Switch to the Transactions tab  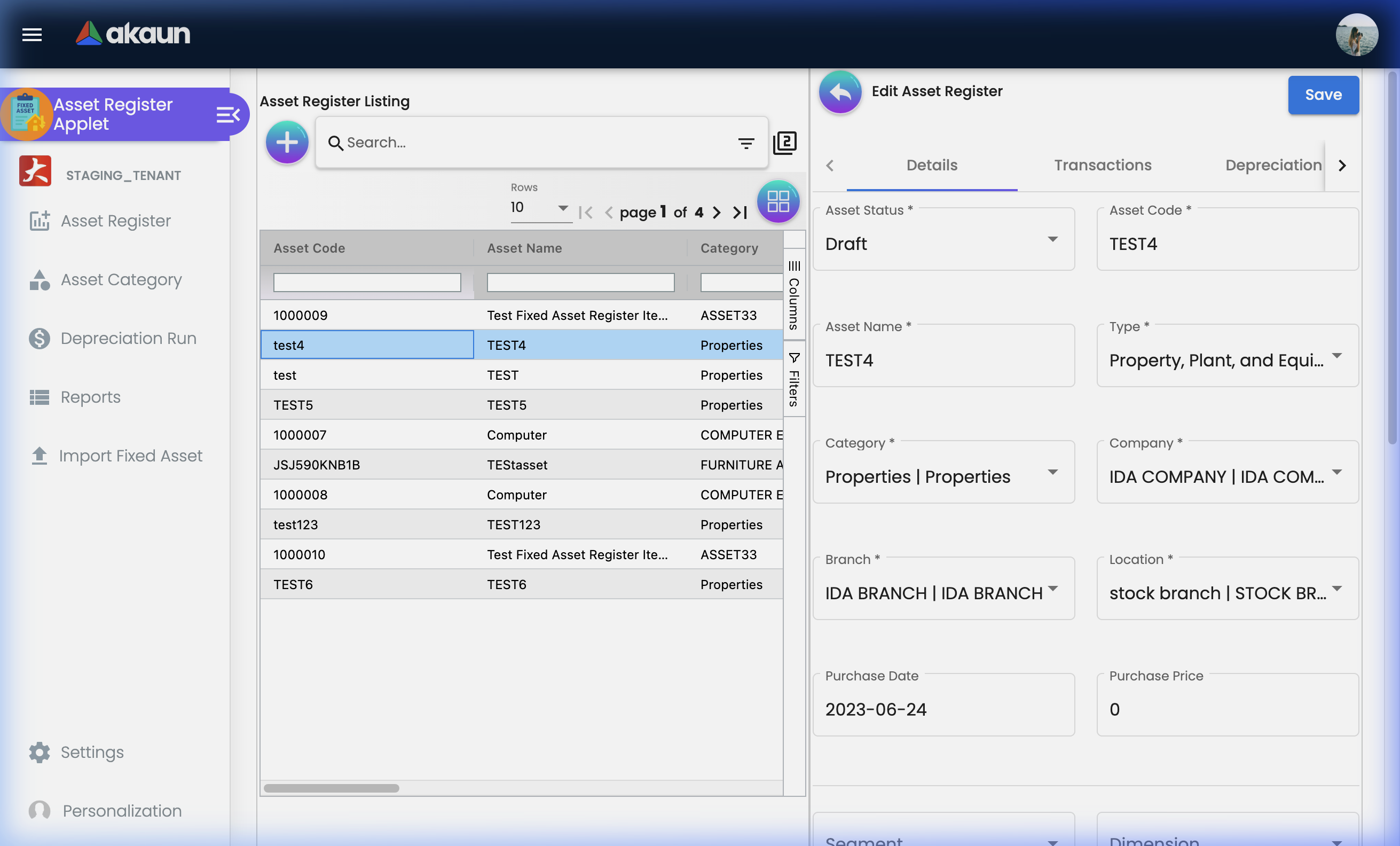1102,166
